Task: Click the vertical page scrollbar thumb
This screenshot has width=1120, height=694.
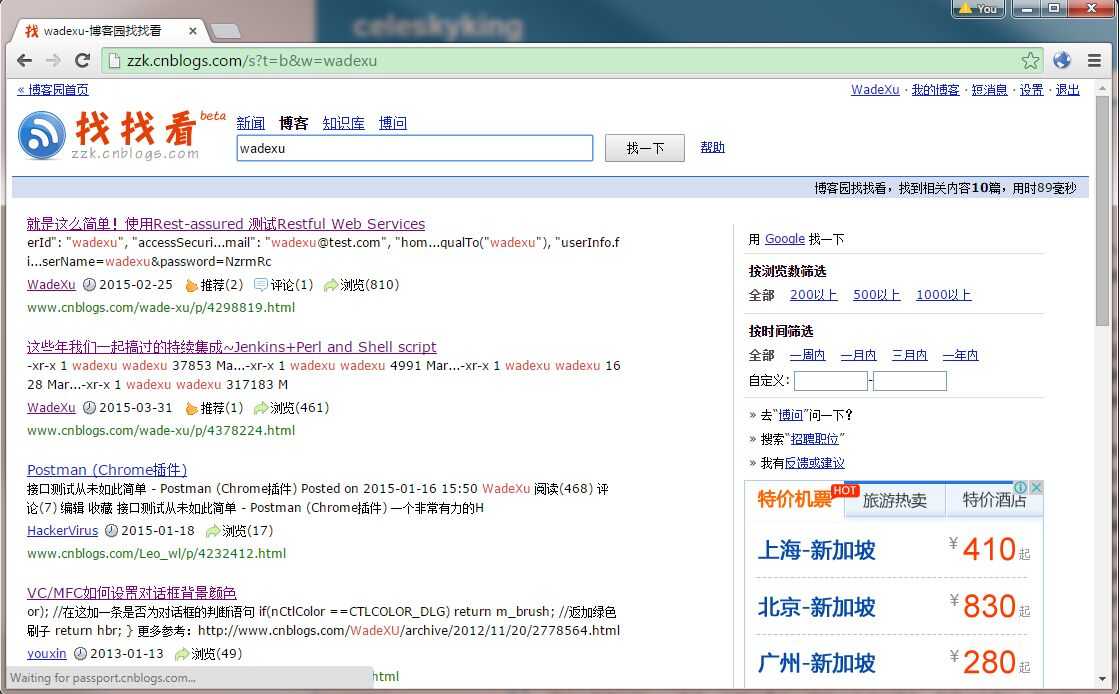Action: point(1103,211)
